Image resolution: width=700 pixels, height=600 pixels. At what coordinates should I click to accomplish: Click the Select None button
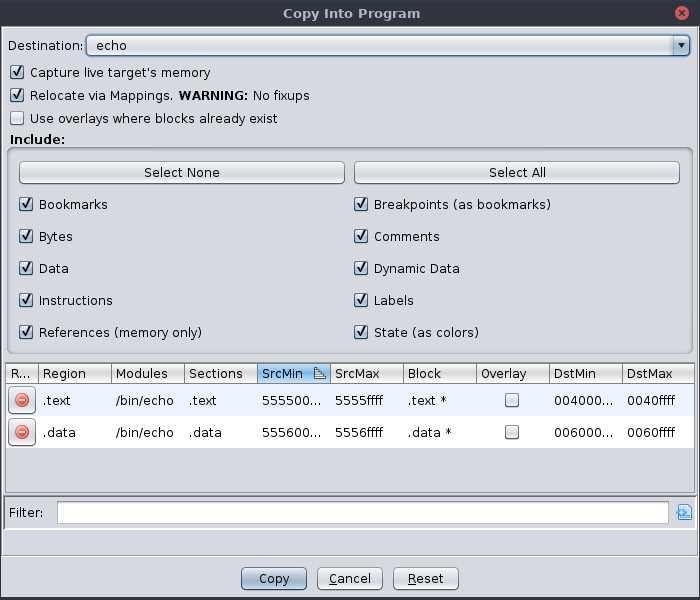181,172
